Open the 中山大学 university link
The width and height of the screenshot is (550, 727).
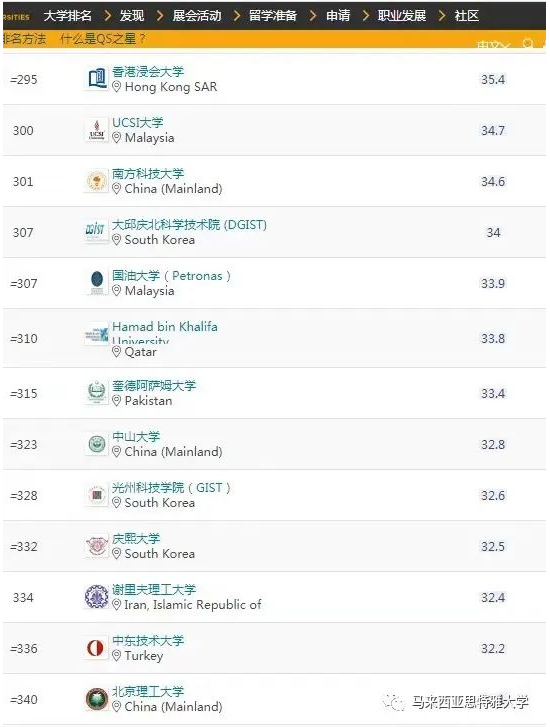pyautogui.click(x=136, y=437)
